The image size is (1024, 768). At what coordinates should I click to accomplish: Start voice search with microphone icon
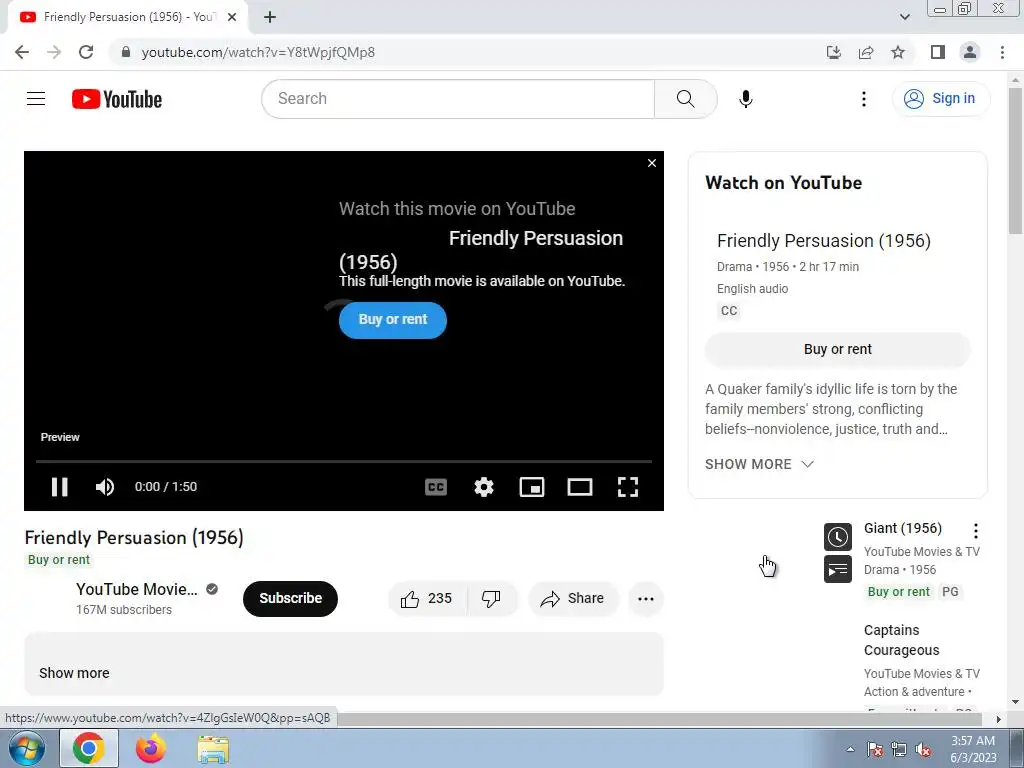745,99
